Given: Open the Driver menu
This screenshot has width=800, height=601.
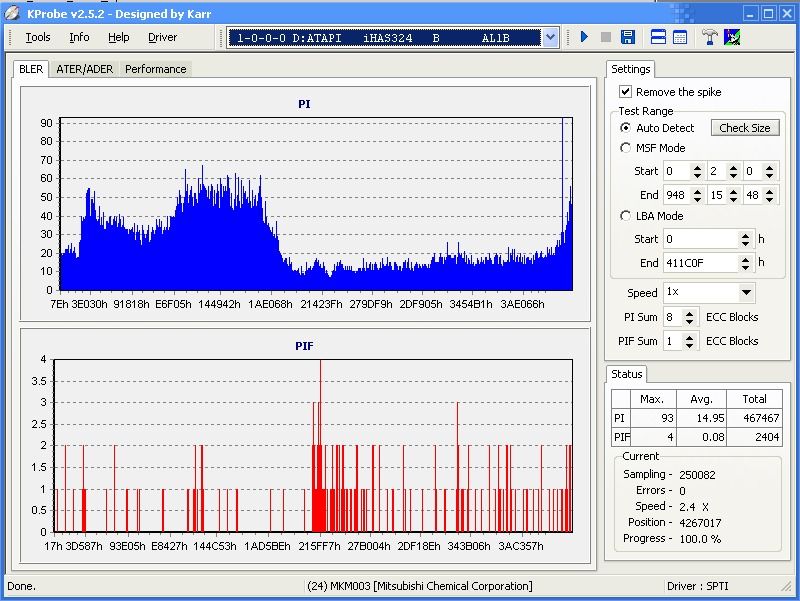Looking at the screenshot, I should pyautogui.click(x=162, y=37).
